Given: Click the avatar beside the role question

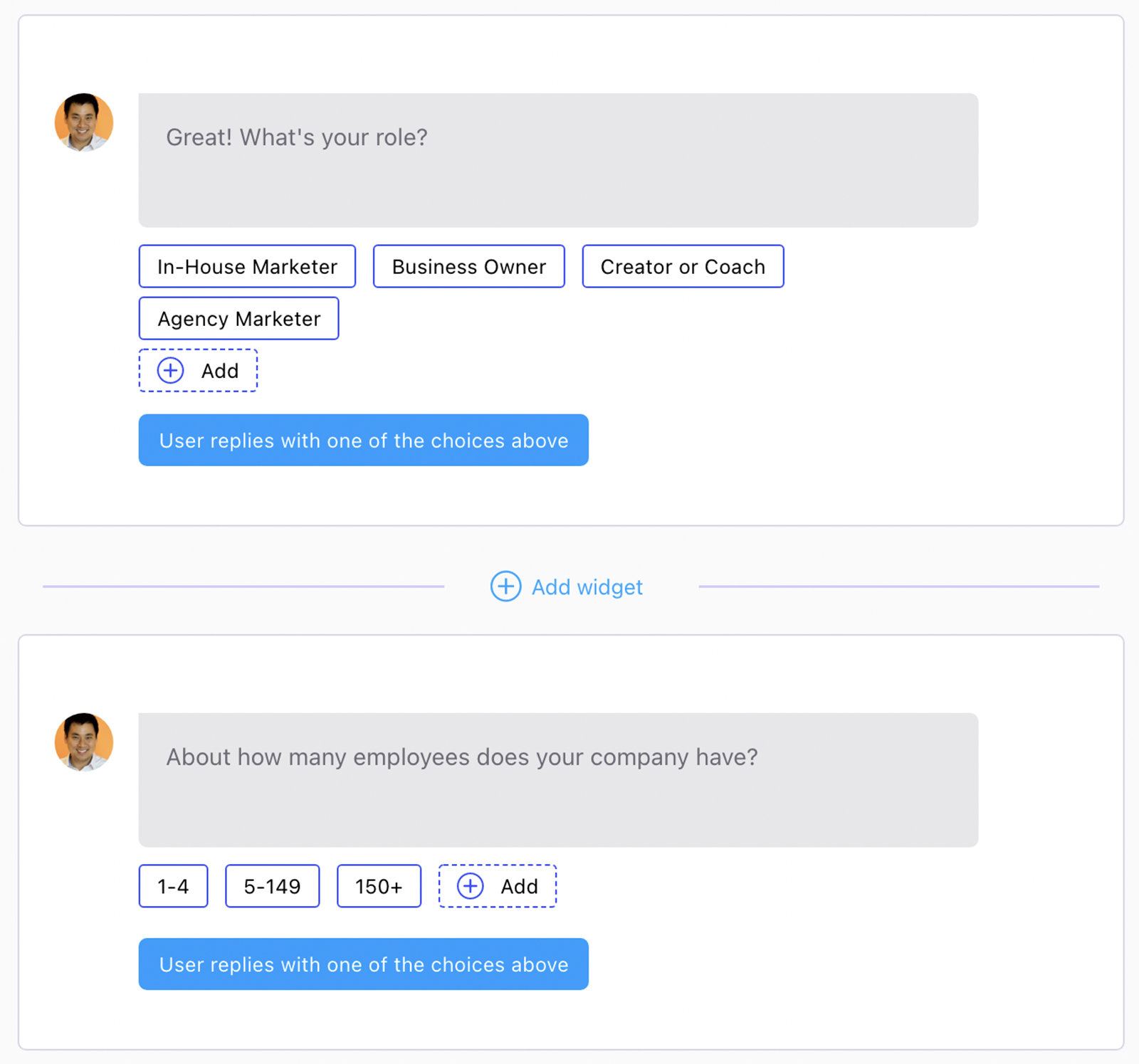Looking at the screenshot, I should 84,122.
